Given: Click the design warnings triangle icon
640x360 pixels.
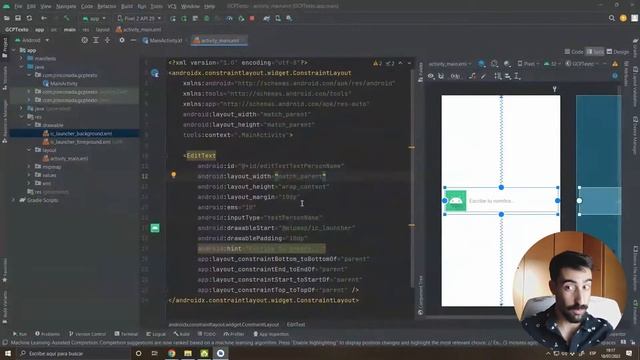Looking at the screenshot, I should coord(615,64).
